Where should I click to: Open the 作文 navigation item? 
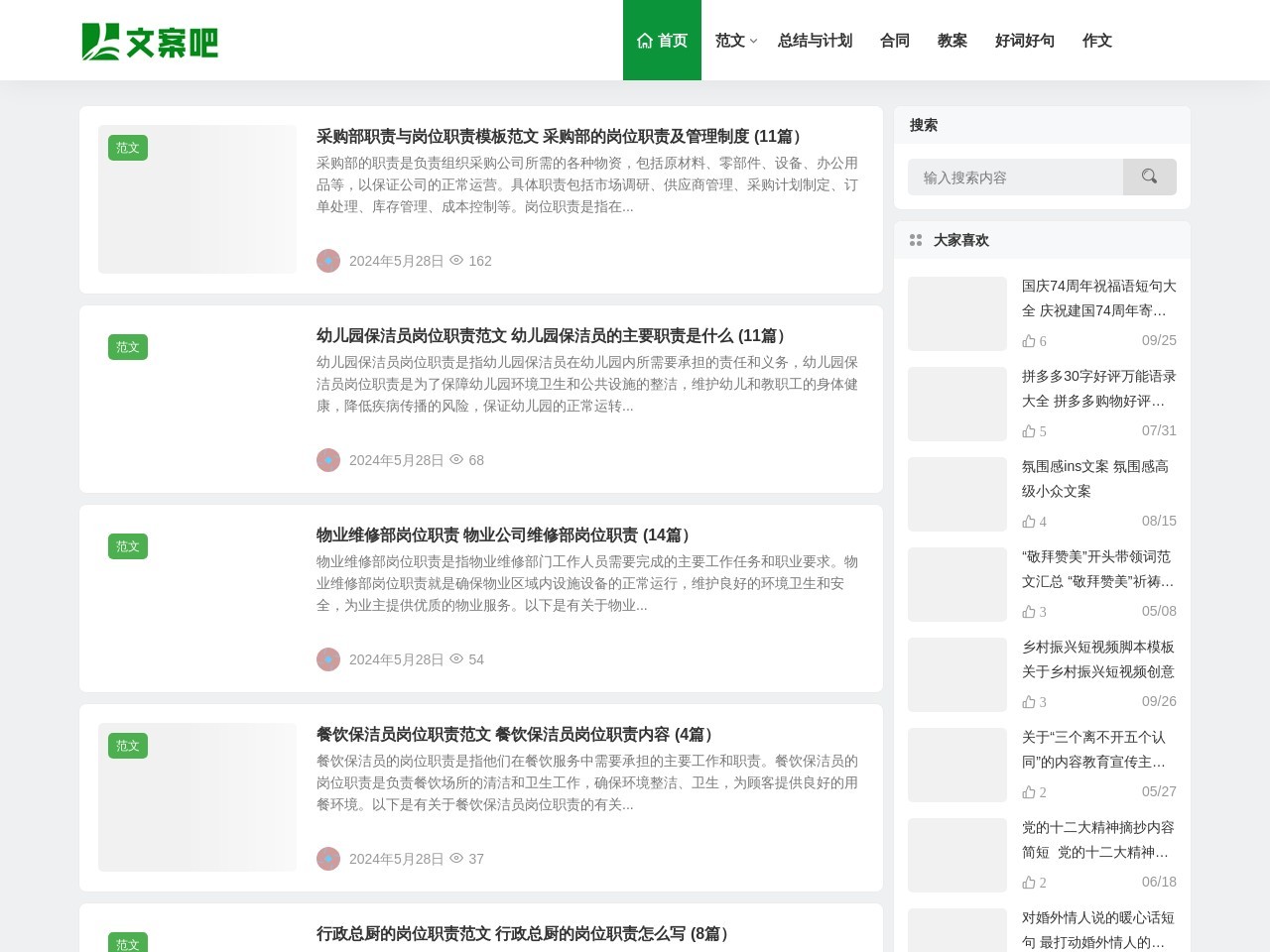tap(1097, 41)
